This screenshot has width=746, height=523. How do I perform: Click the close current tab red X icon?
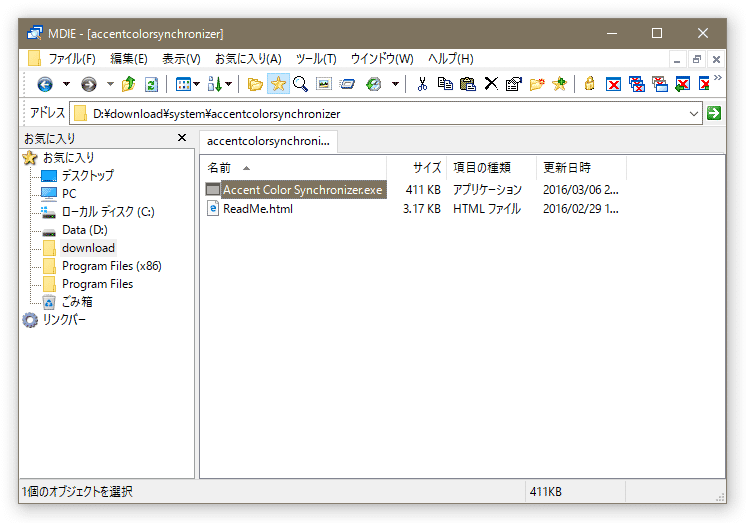point(613,85)
